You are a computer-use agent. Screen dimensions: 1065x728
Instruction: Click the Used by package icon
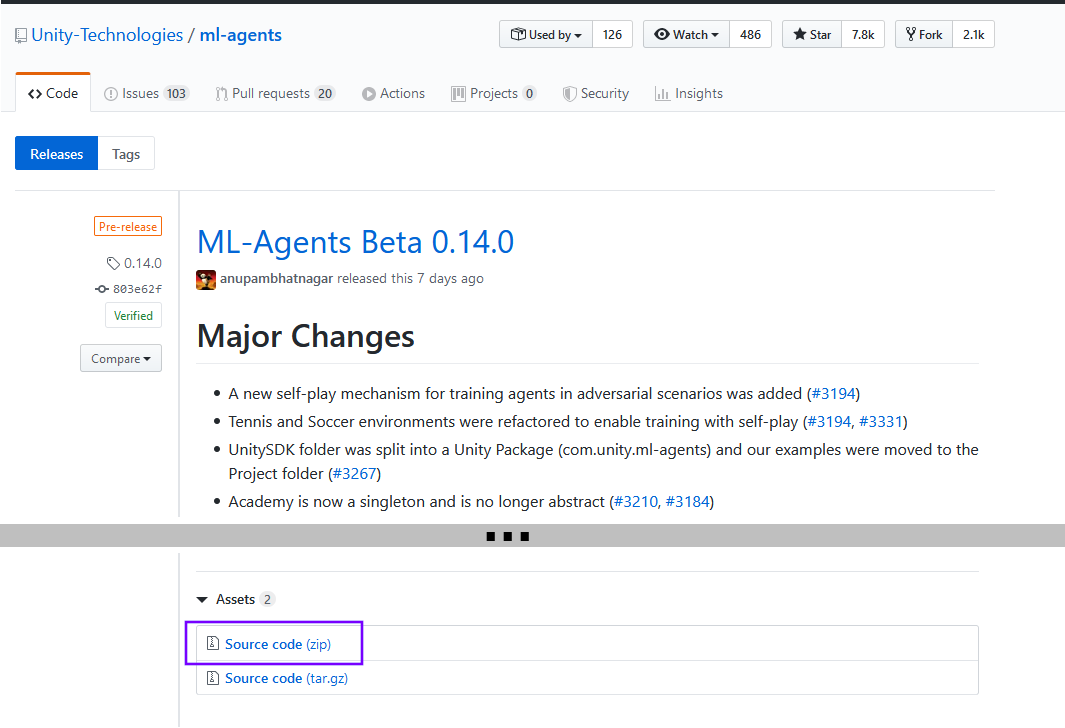(x=518, y=34)
